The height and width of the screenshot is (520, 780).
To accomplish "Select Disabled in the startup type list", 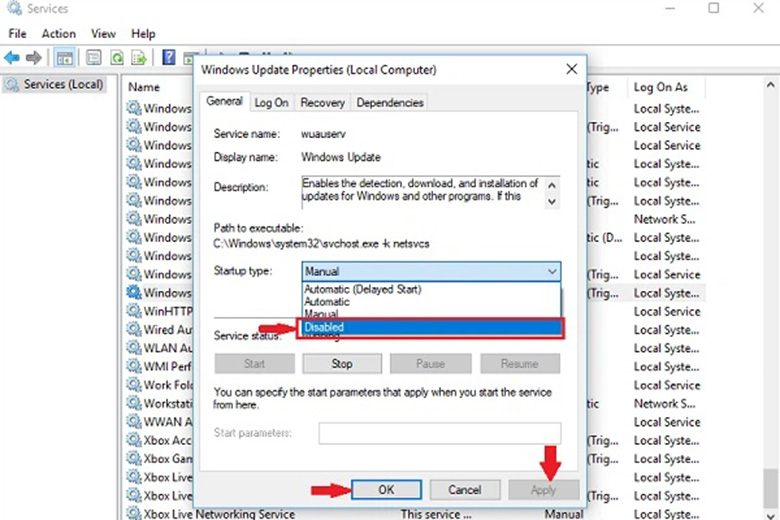I will click(430, 327).
